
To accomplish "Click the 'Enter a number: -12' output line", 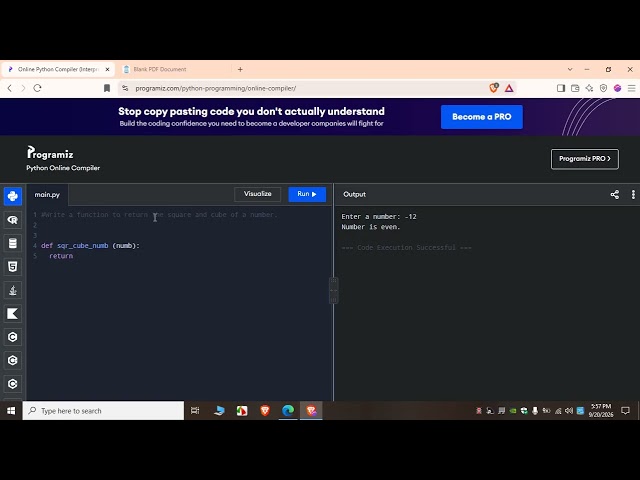I will click(x=379, y=217).
